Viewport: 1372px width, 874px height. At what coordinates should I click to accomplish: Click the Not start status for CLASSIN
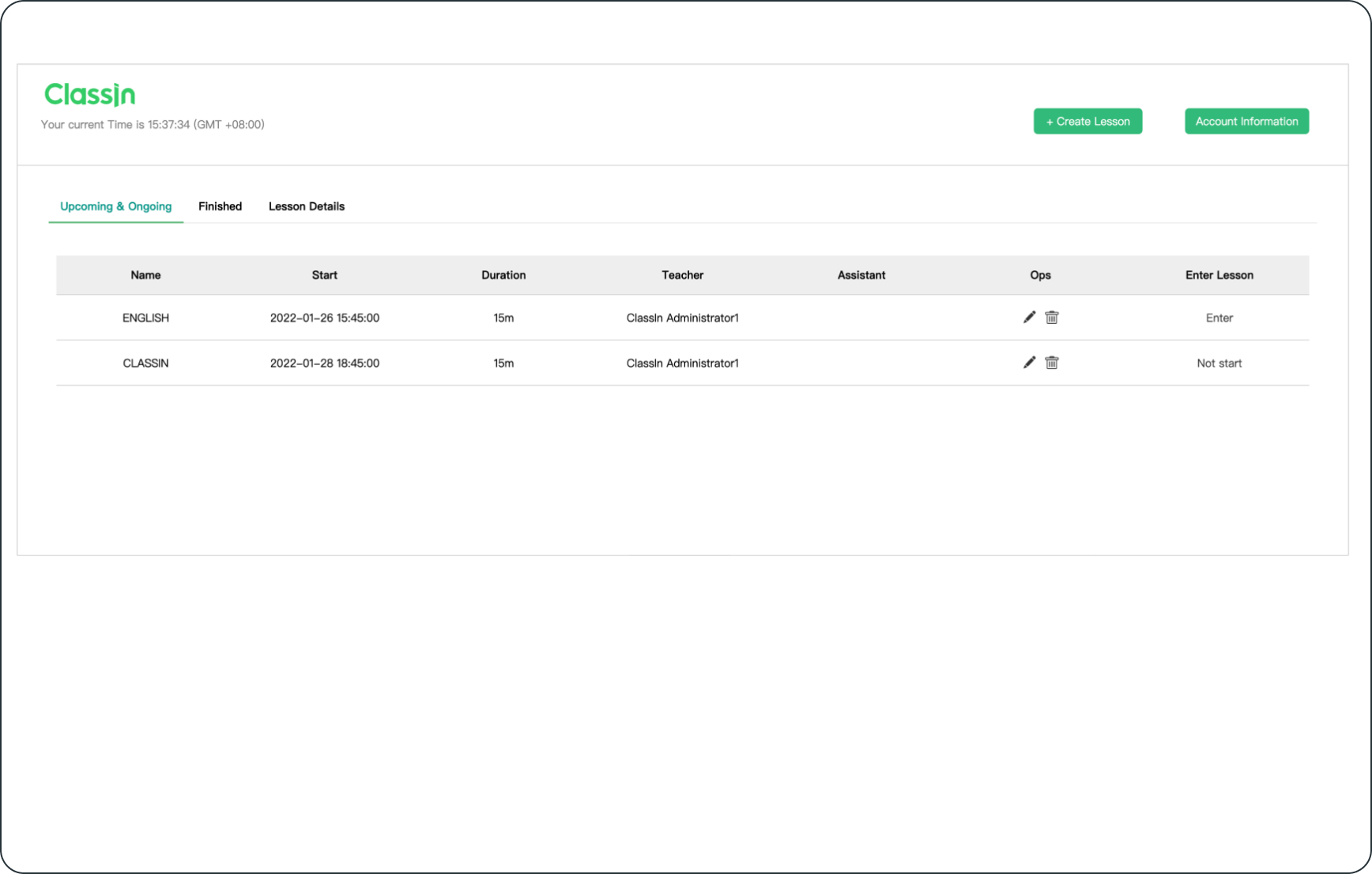(1219, 364)
